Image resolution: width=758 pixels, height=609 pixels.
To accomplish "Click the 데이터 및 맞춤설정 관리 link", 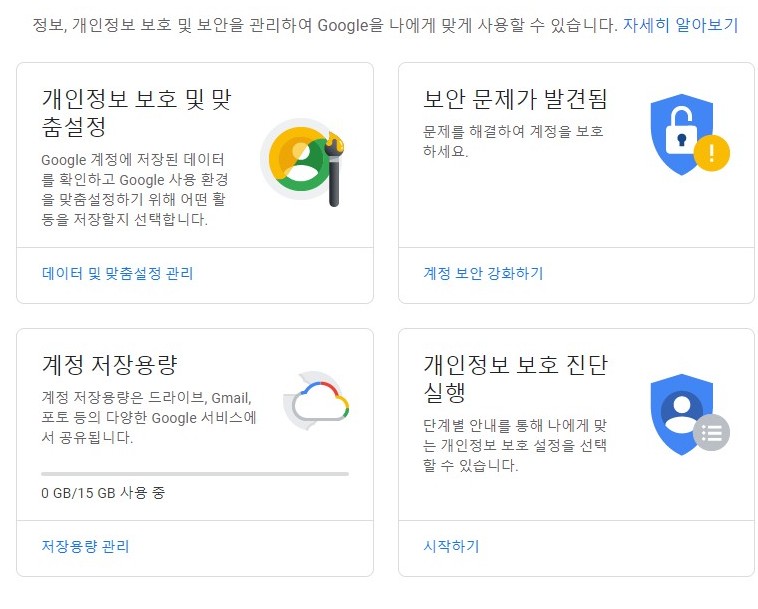I will pos(117,274).
